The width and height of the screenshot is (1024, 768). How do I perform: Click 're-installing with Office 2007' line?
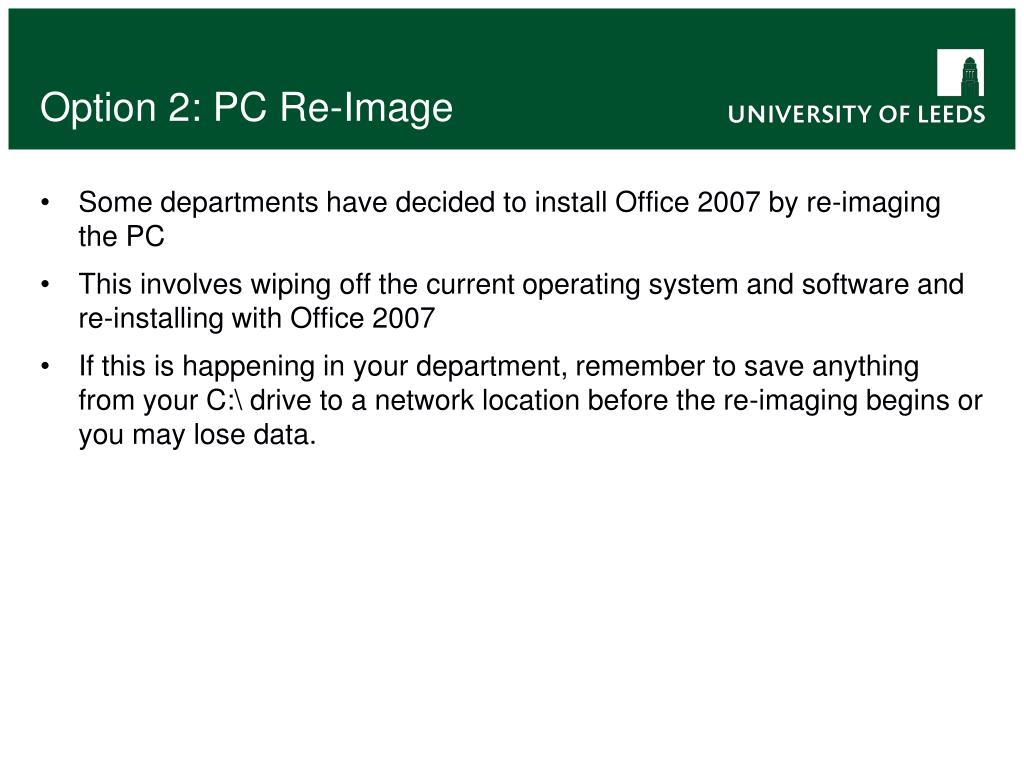(x=257, y=319)
